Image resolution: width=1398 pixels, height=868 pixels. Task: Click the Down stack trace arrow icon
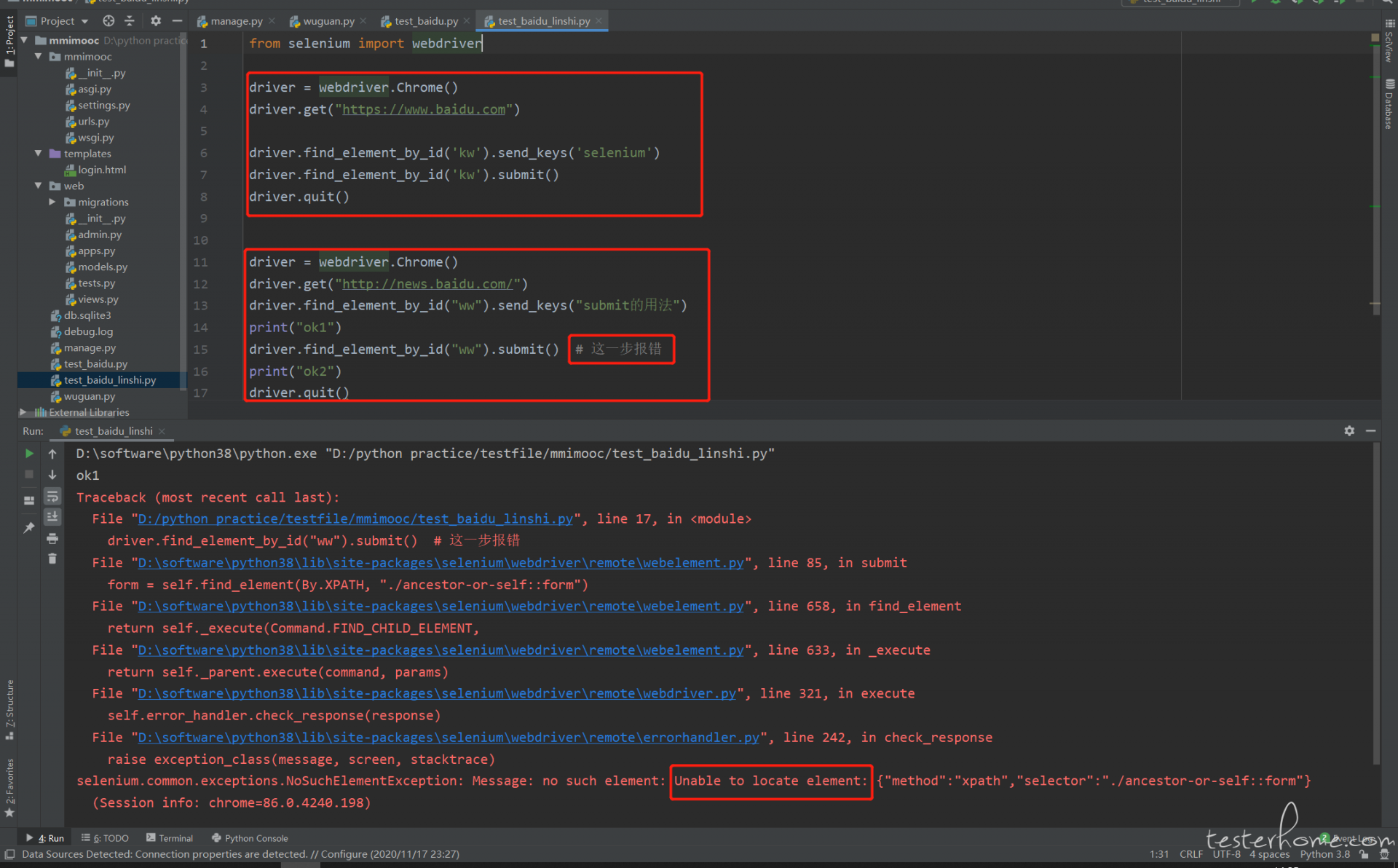tap(52, 475)
